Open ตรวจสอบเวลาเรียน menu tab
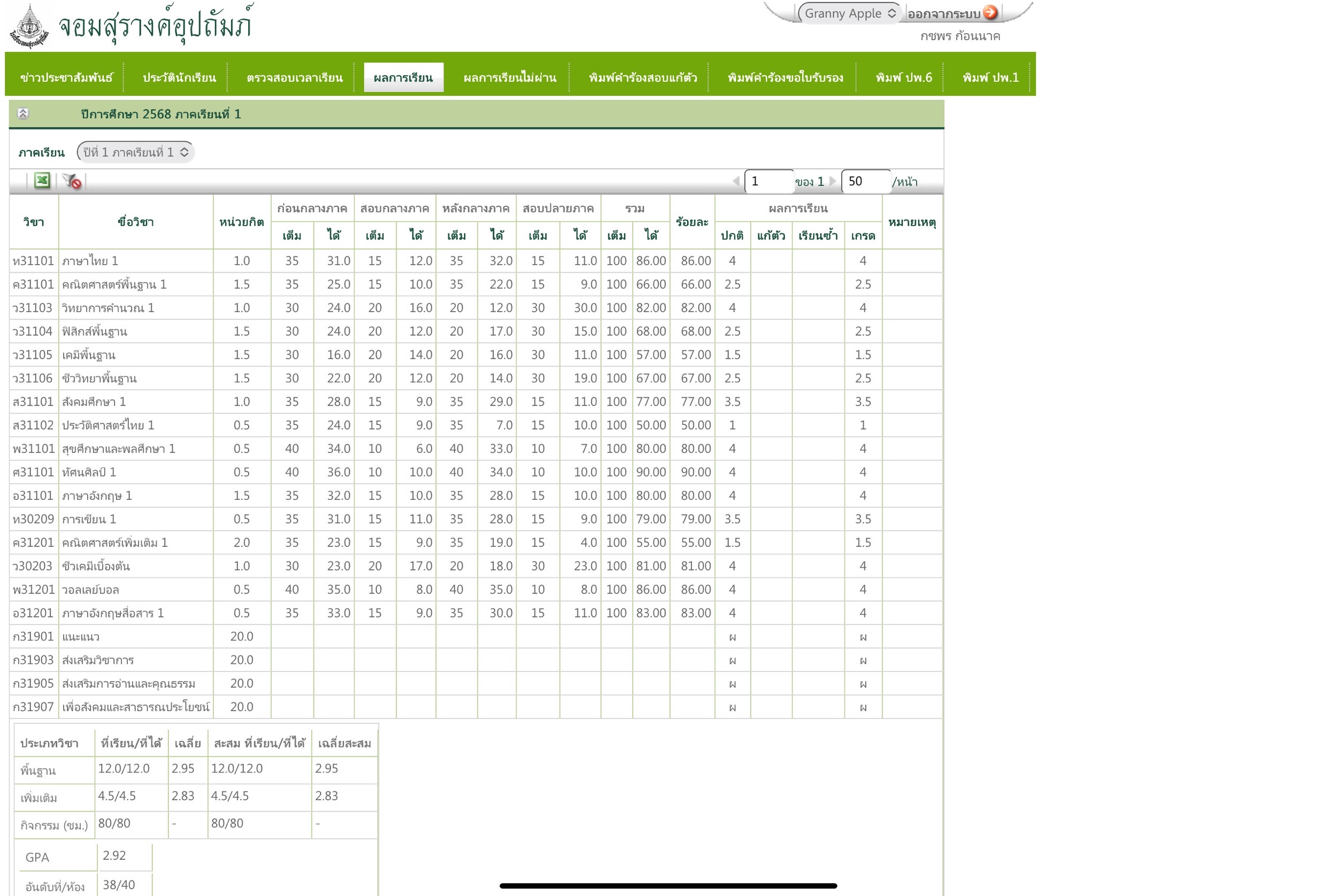 [x=294, y=78]
